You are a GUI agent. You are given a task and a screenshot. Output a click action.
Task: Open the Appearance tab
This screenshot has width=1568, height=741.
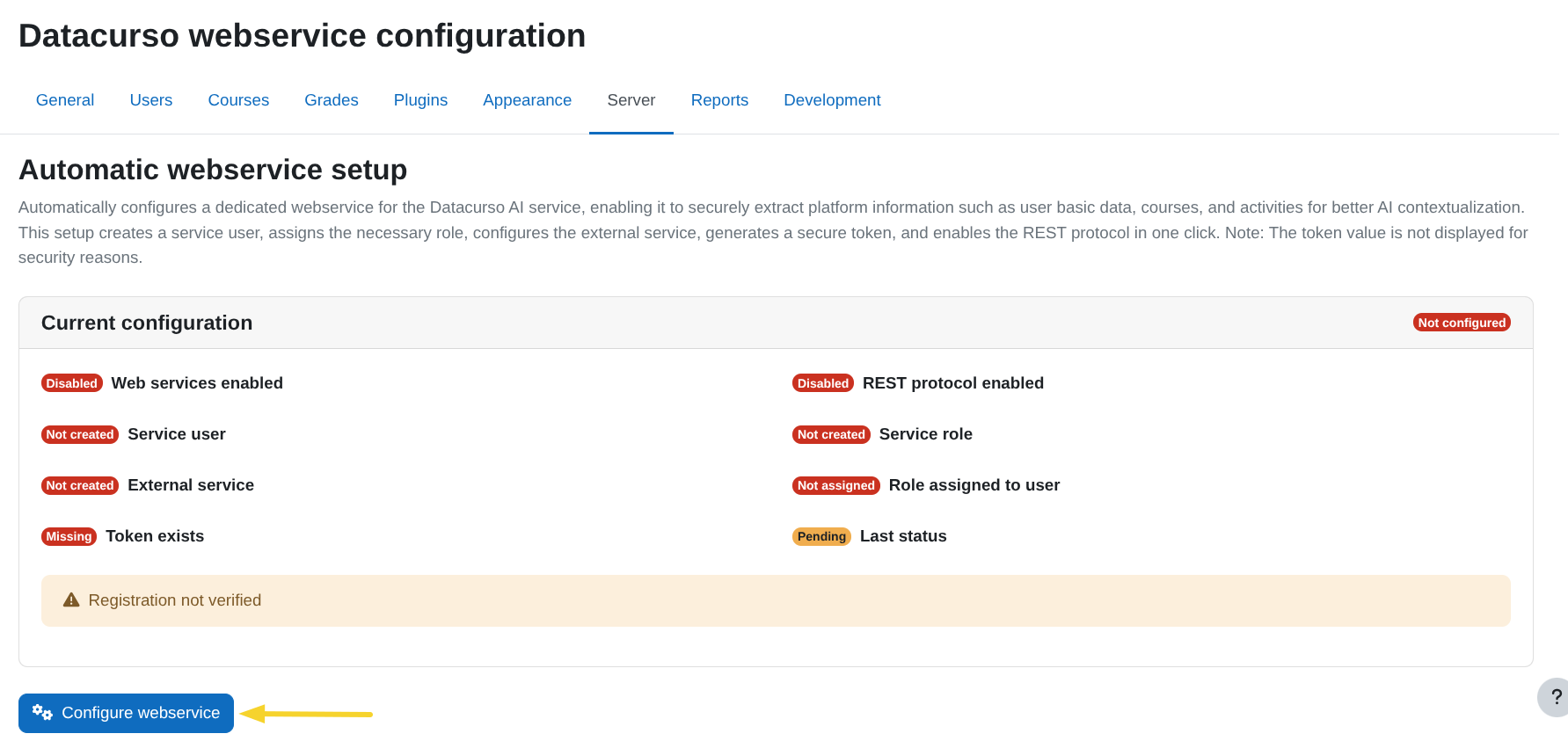pos(527,100)
